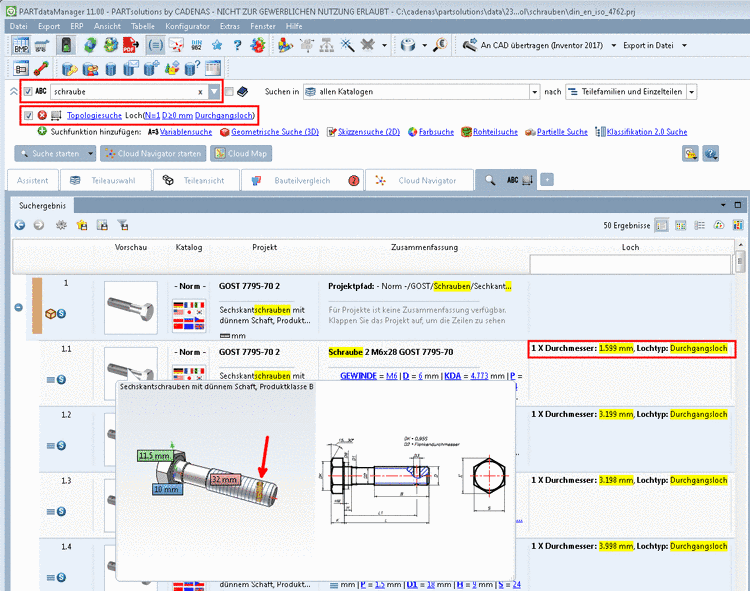Toggle the traffic light status icon
Screen dimensions: 750x591
(66, 45)
